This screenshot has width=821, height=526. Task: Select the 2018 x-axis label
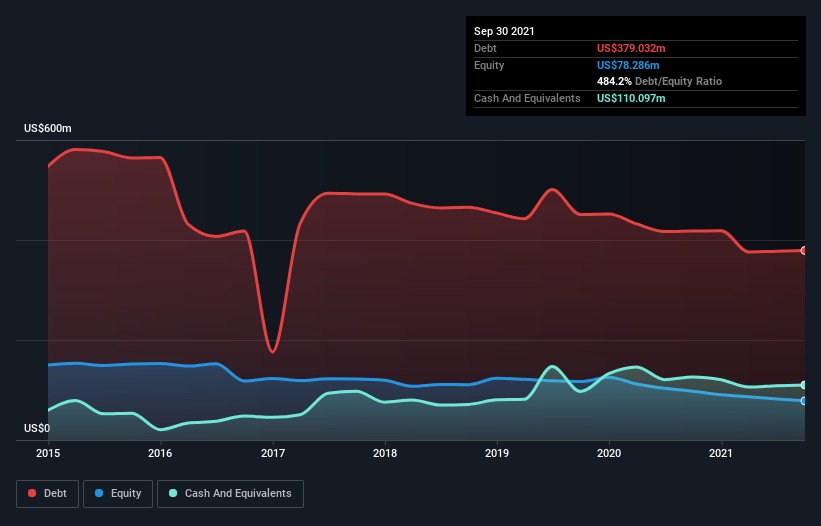385,453
